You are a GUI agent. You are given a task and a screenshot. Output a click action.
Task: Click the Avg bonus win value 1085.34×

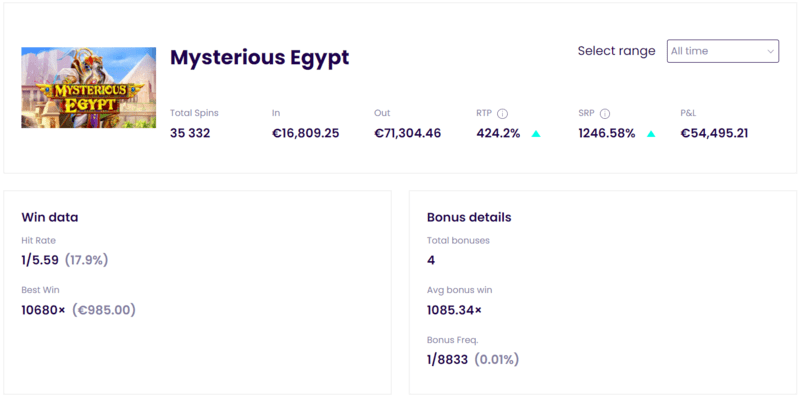[454, 310]
